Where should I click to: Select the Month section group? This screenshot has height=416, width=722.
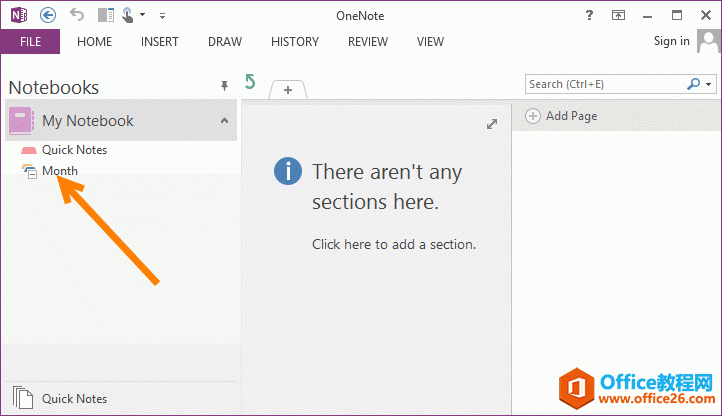coord(60,171)
